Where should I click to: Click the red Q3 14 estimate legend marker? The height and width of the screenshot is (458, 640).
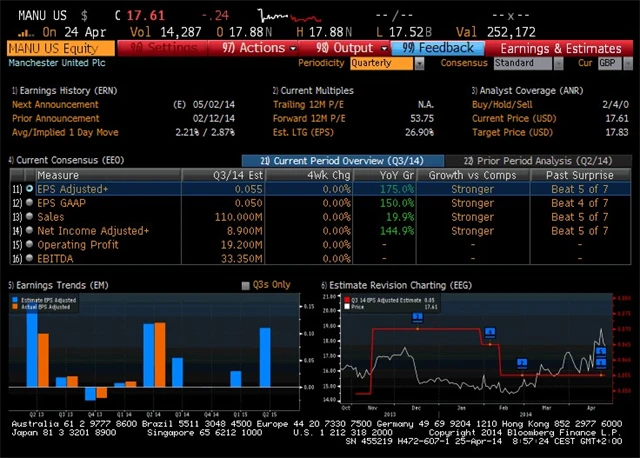tap(346, 299)
